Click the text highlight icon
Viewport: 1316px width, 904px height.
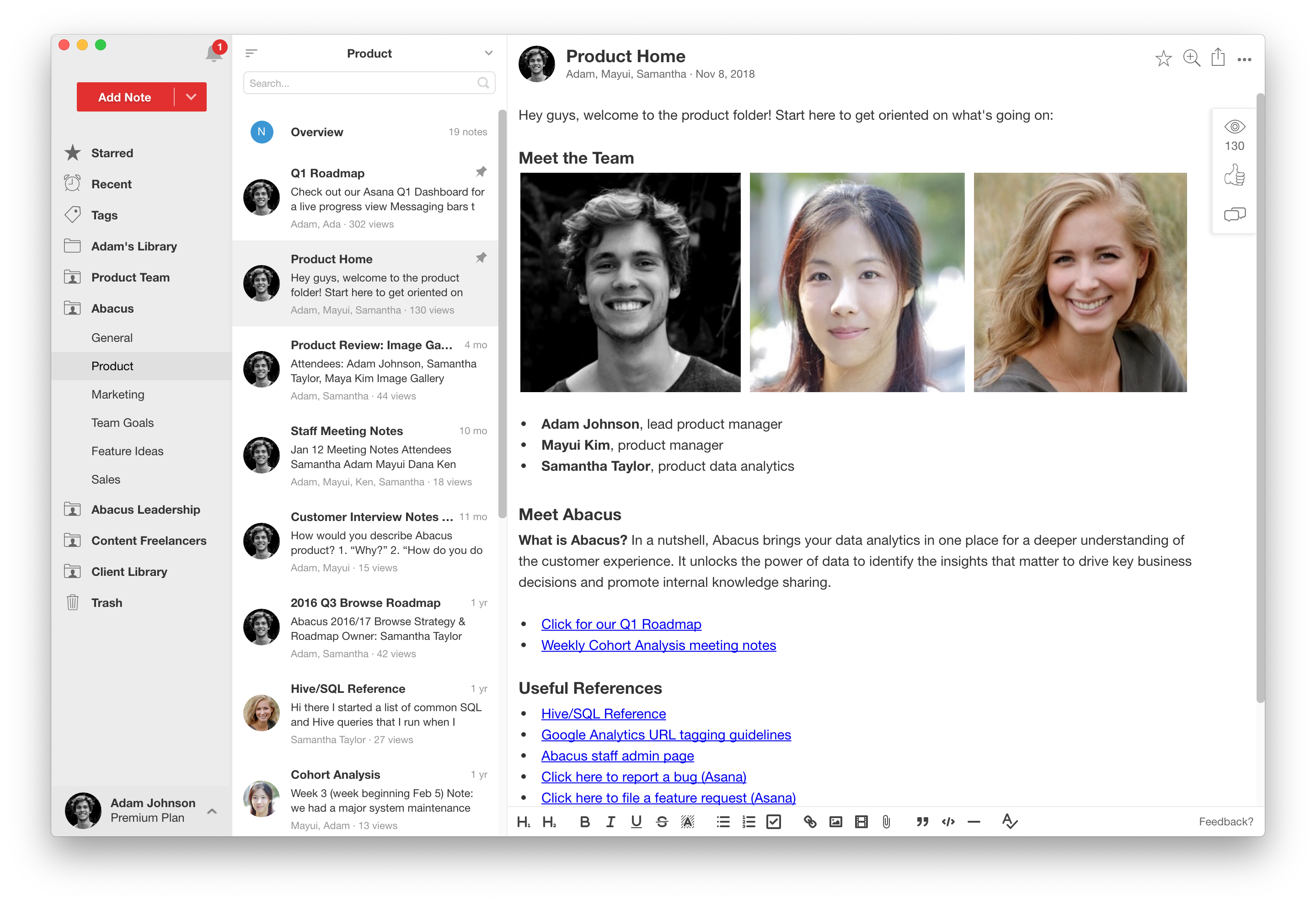click(687, 822)
